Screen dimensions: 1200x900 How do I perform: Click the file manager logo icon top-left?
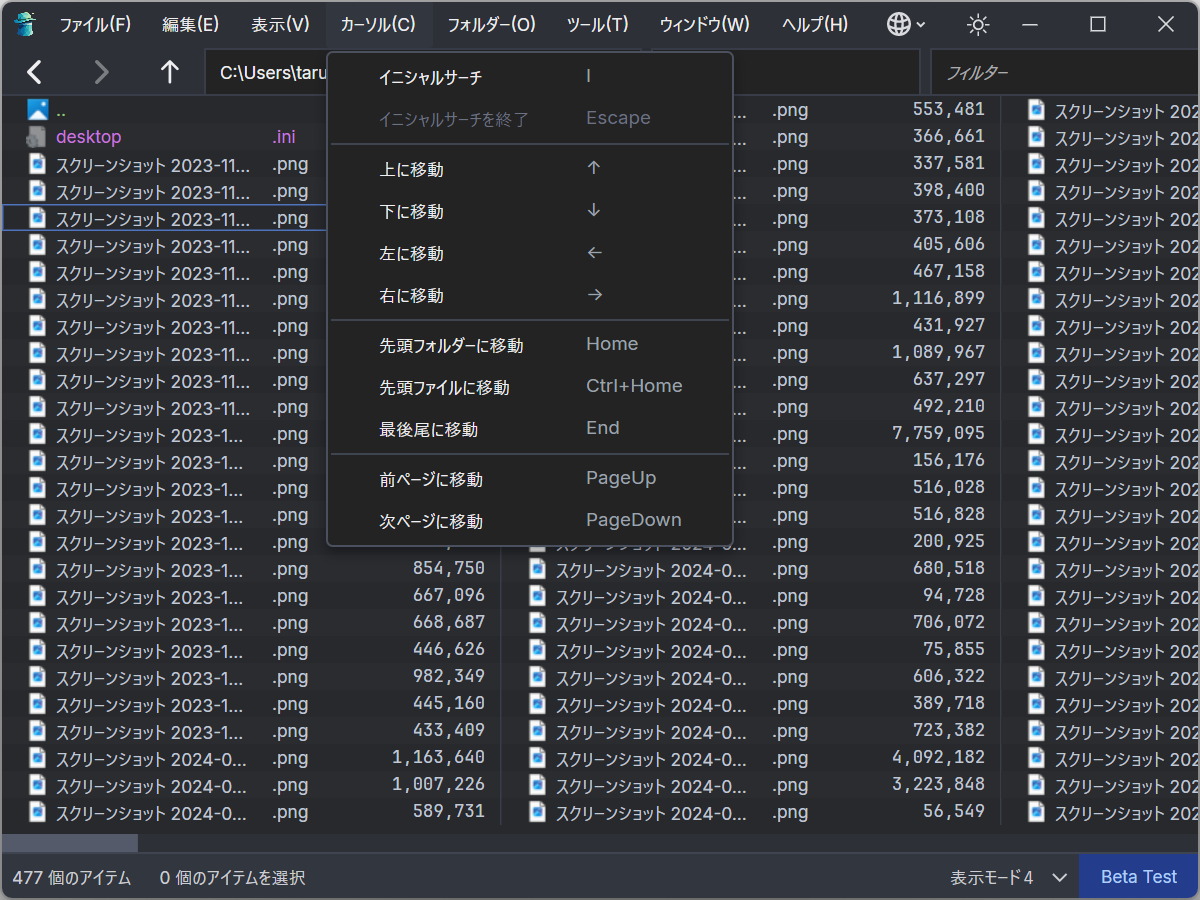tap(23, 23)
